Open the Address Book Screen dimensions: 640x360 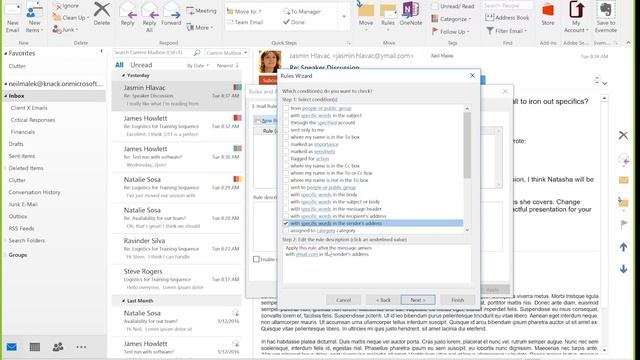coord(507,18)
